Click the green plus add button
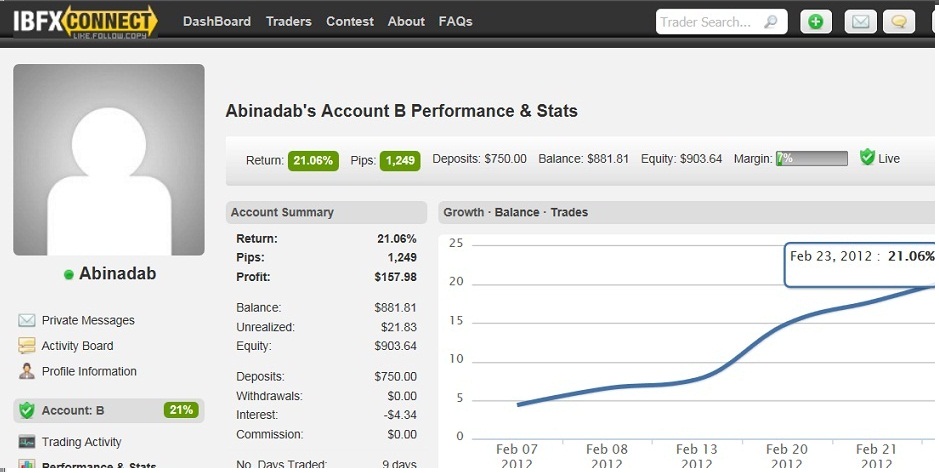The image size is (939, 473). pos(816,21)
